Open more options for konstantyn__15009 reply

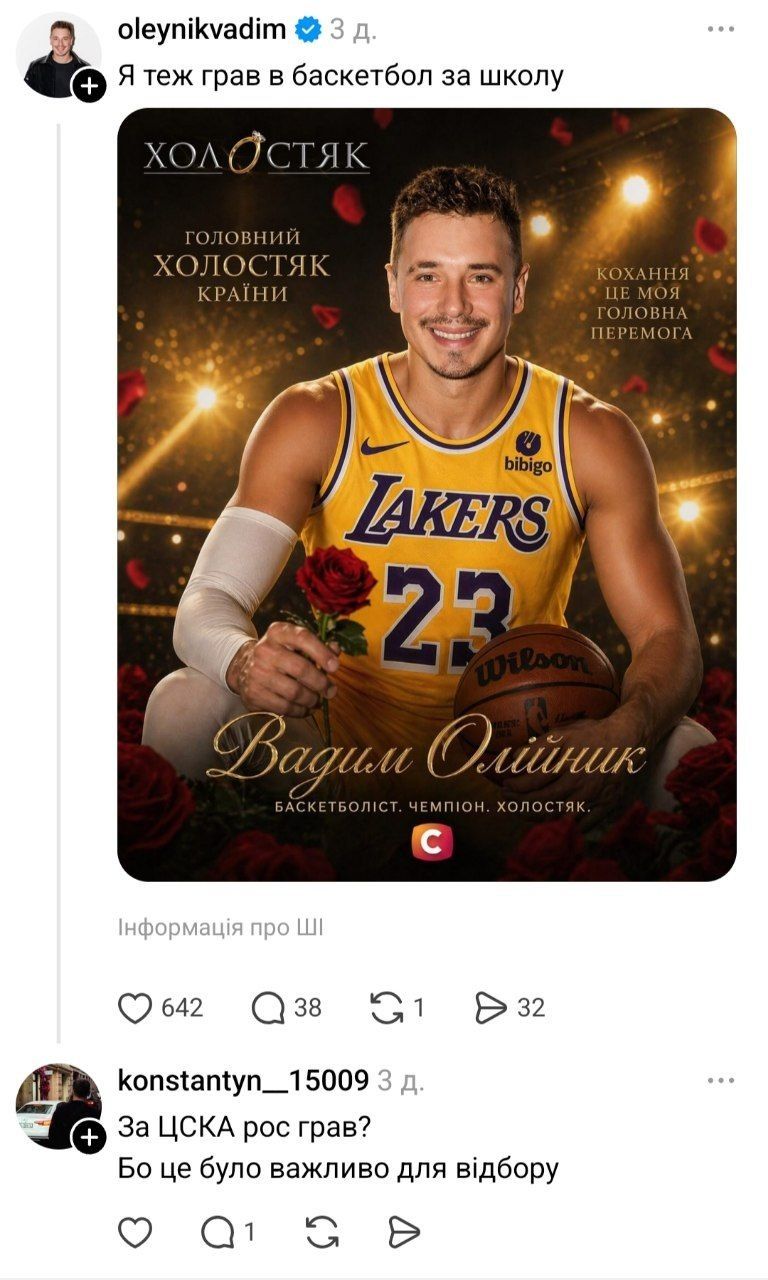tap(720, 1081)
